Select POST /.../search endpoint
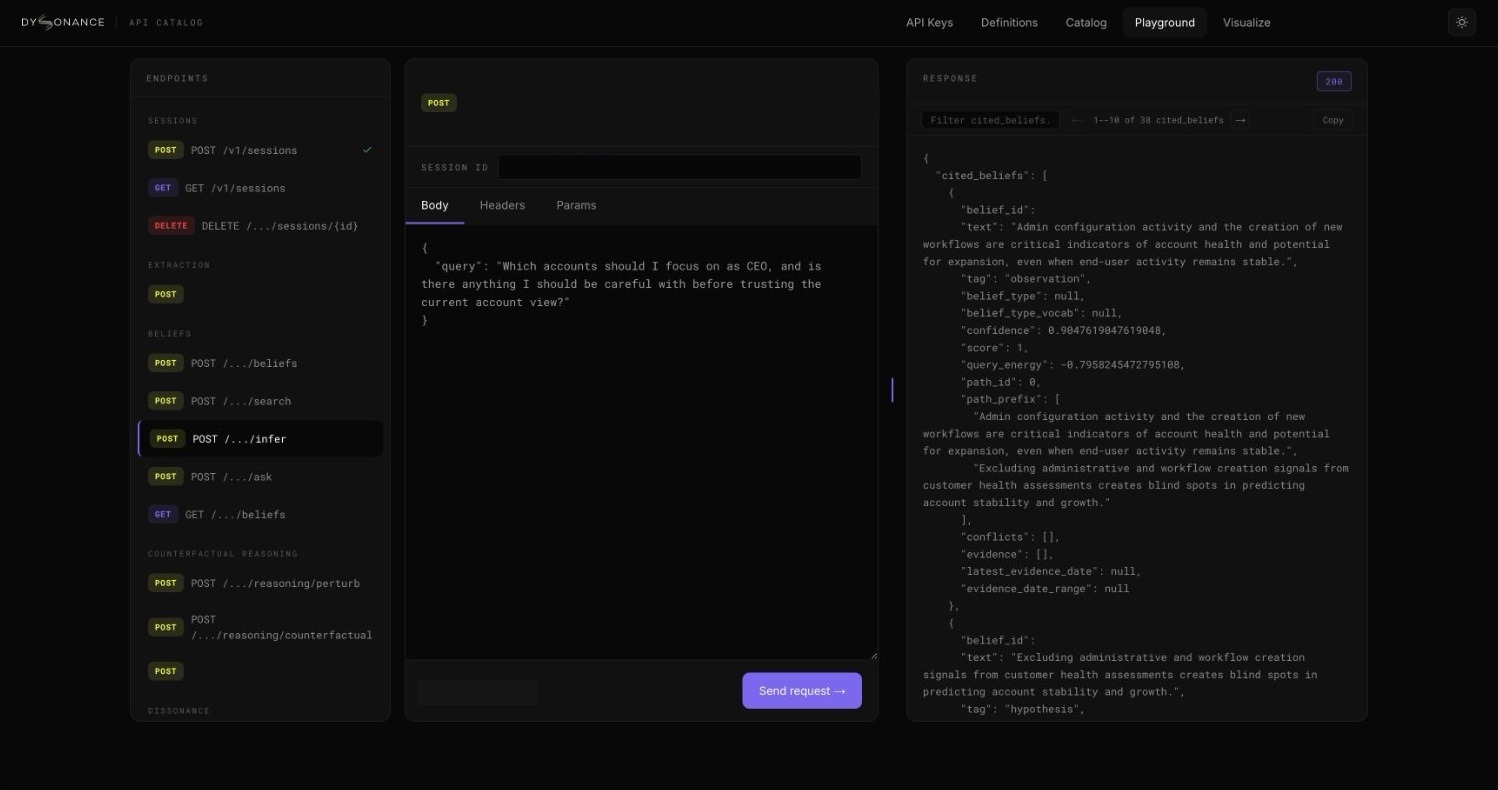1498x790 pixels. [x=260, y=401]
